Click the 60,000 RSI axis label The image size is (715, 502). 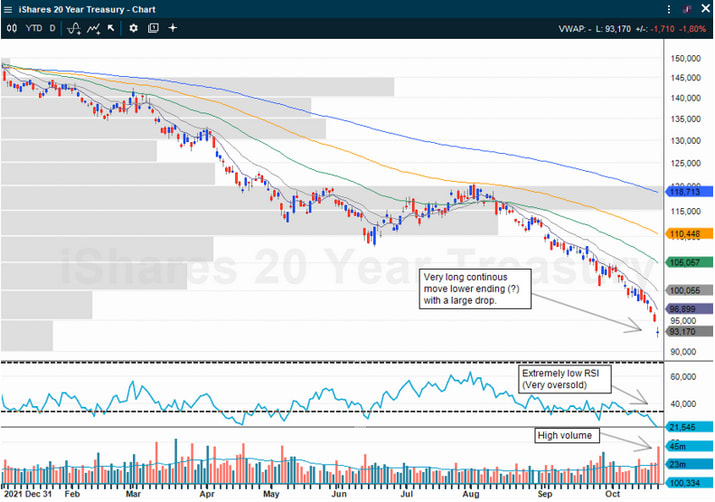(683, 377)
